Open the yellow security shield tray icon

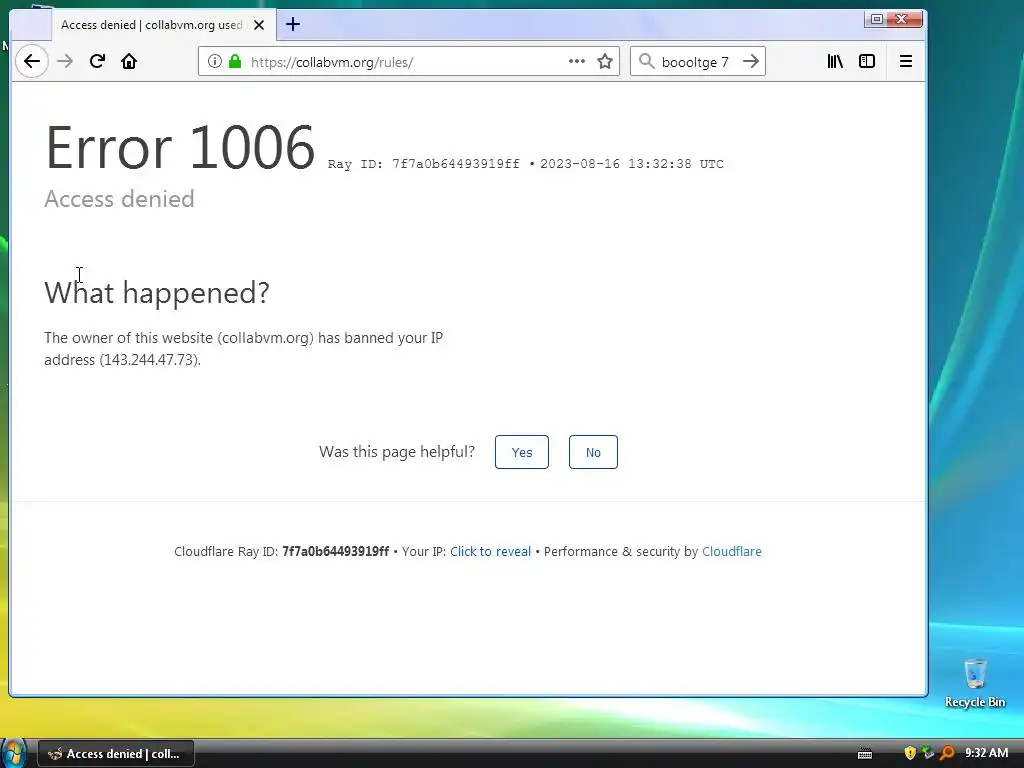pyautogui.click(x=910, y=753)
